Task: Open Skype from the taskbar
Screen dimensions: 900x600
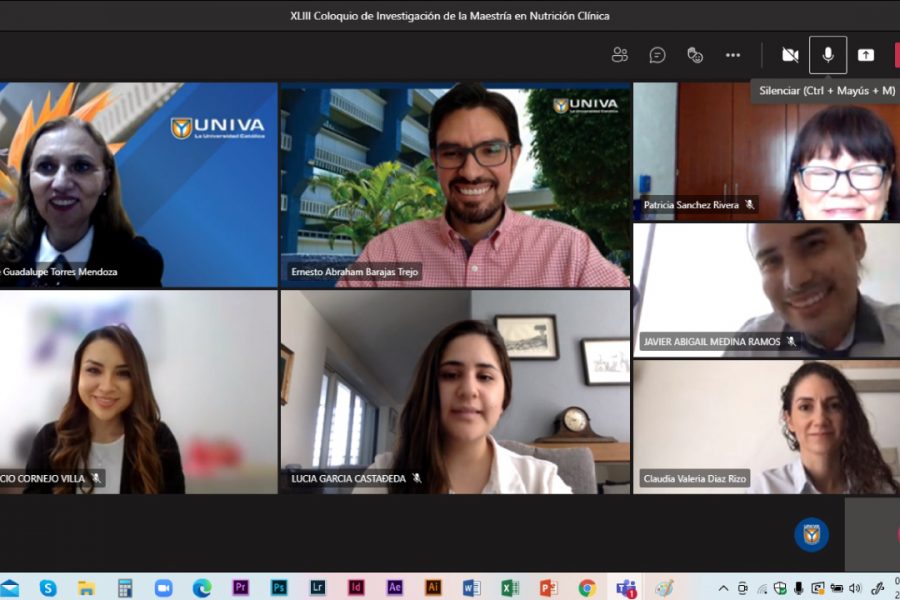Action: click(x=48, y=588)
